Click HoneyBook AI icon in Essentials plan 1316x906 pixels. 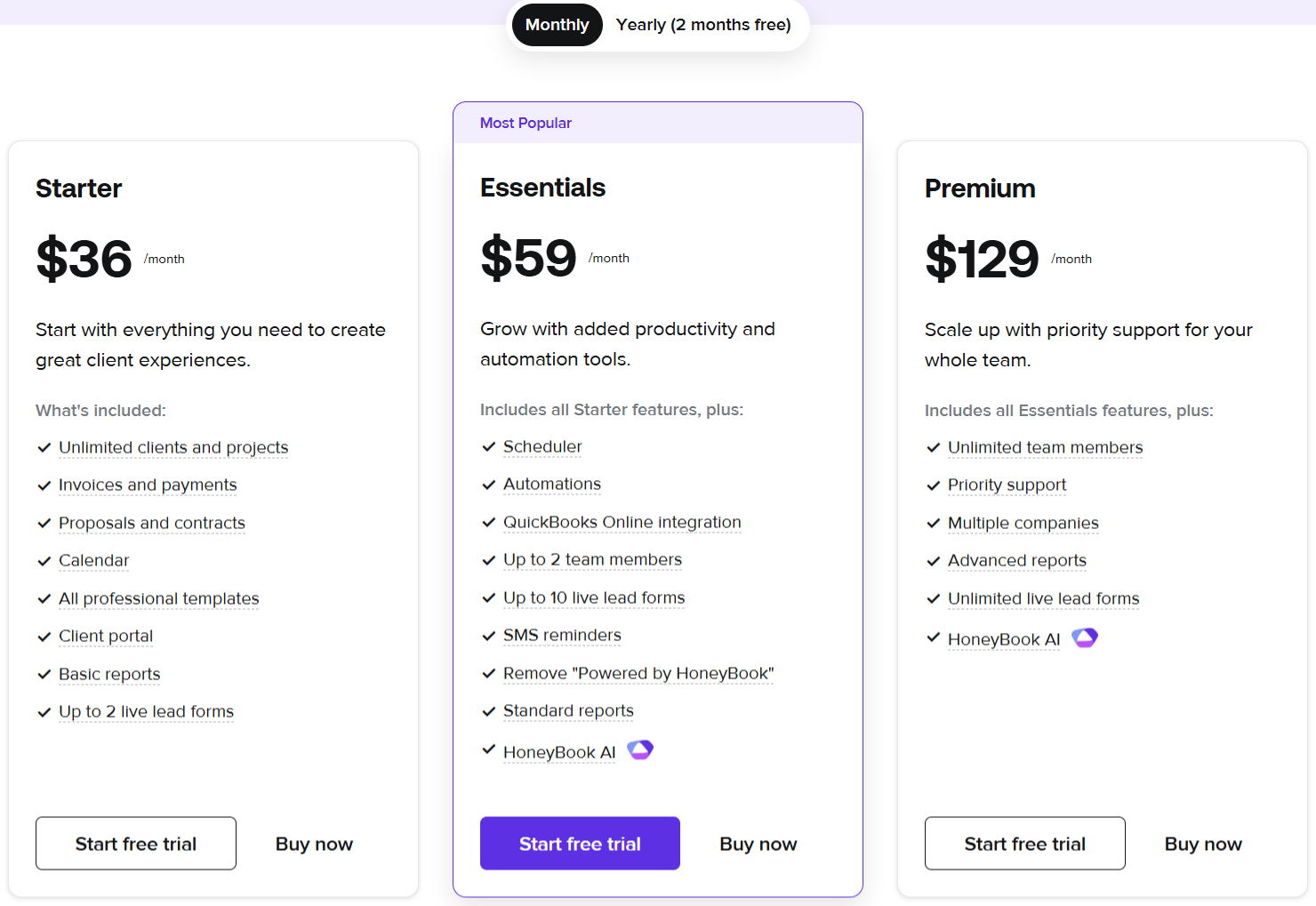(640, 750)
